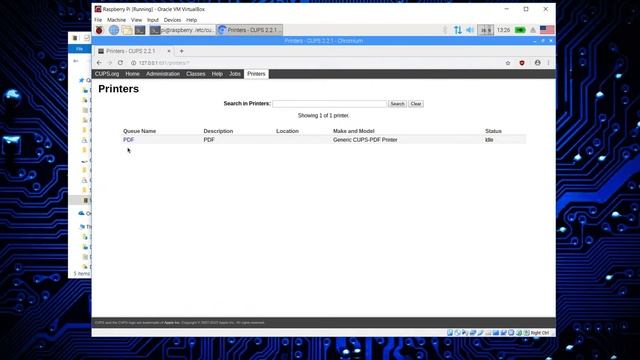Open the VirtualBox File menu

[x=98, y=20]
